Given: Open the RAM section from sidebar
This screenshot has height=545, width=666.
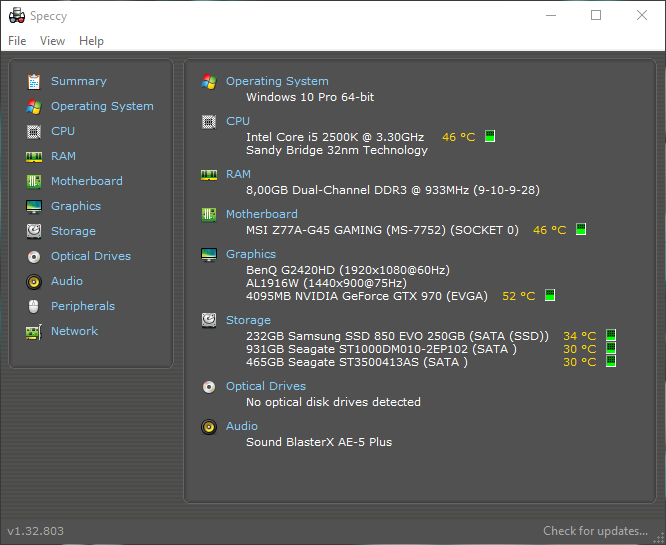Looking at the screenshot, I should pyautogui.click(x=63, y=156).
